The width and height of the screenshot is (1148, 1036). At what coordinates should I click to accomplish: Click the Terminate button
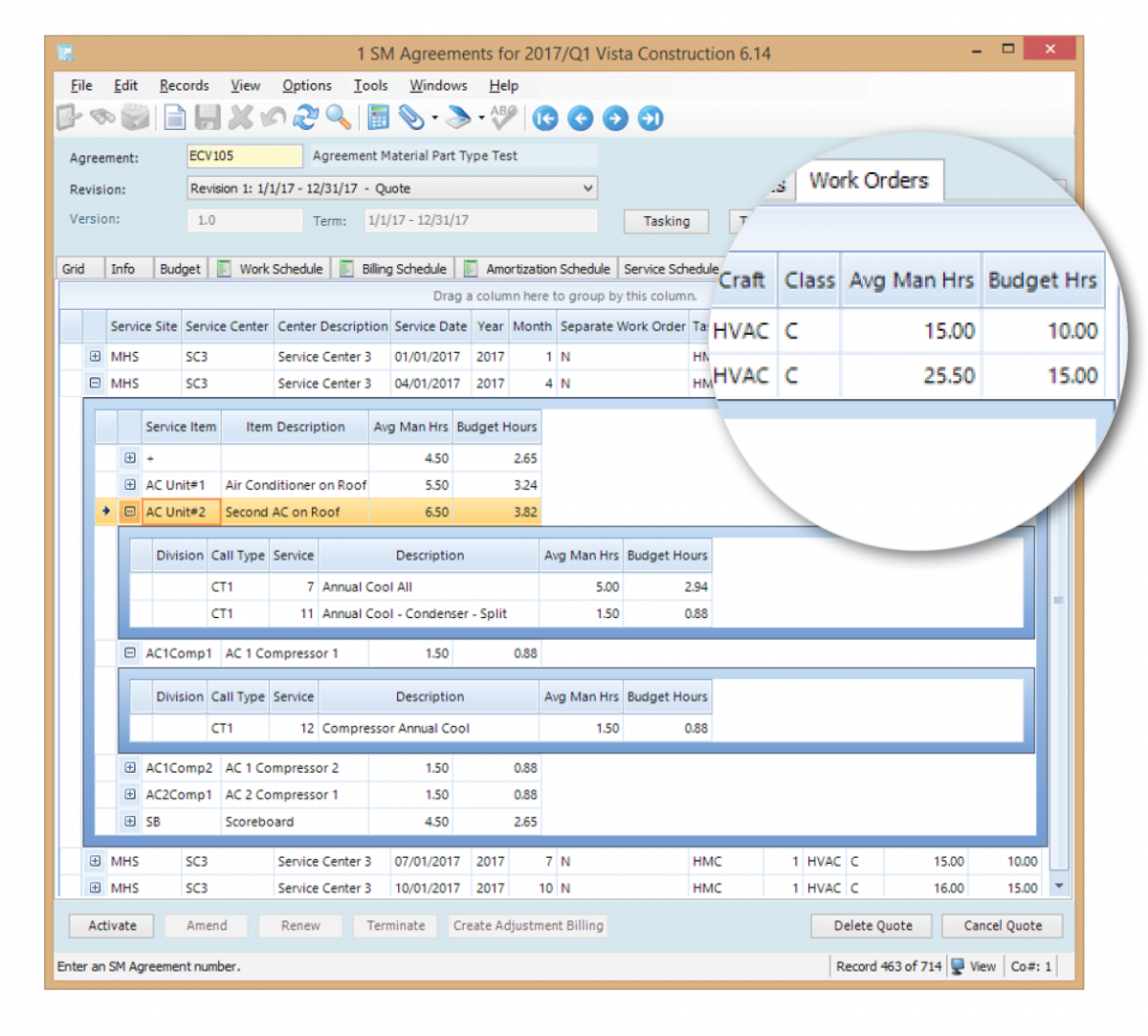pos(395,925)
